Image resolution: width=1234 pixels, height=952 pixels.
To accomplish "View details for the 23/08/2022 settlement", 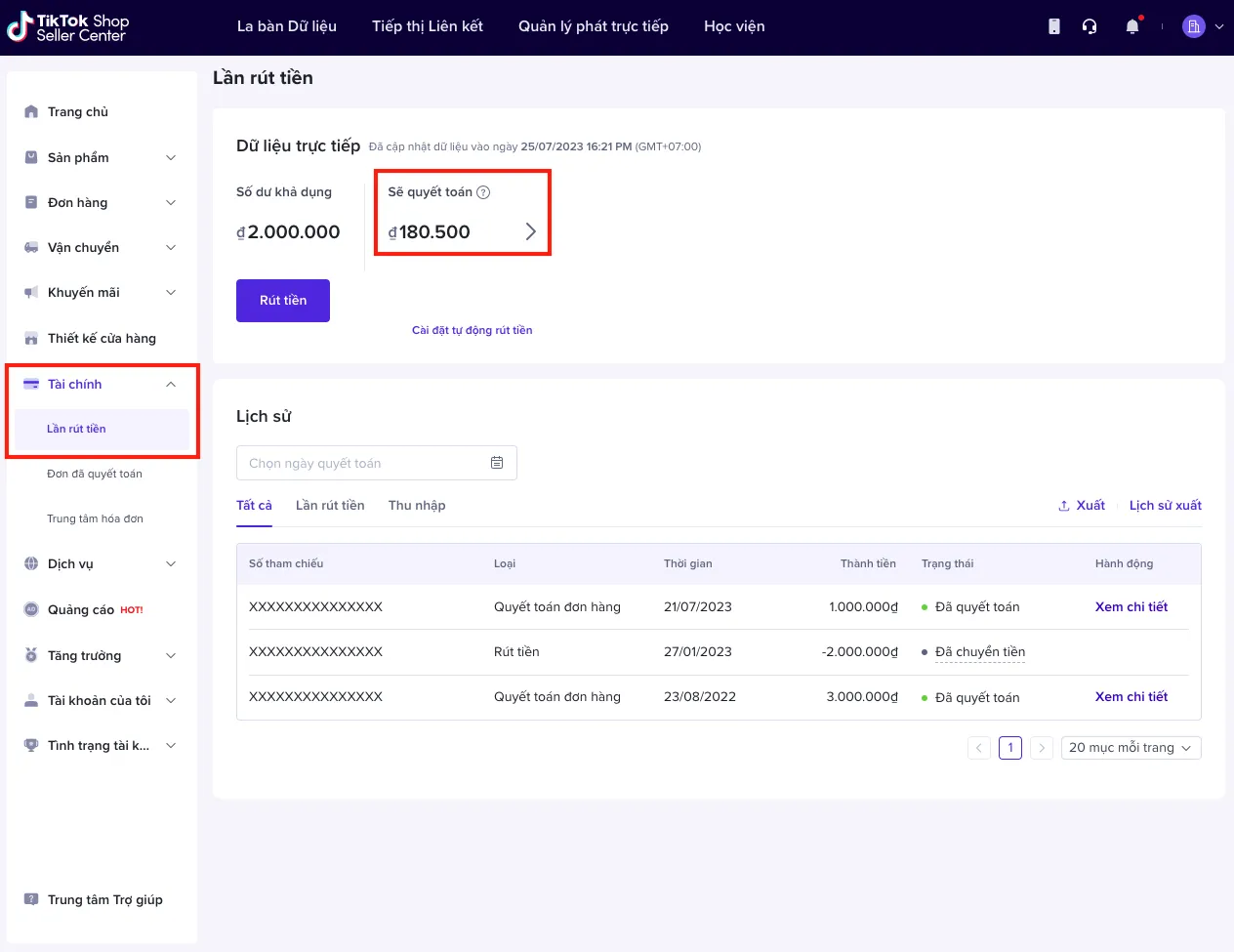I will click(1131, 697).
